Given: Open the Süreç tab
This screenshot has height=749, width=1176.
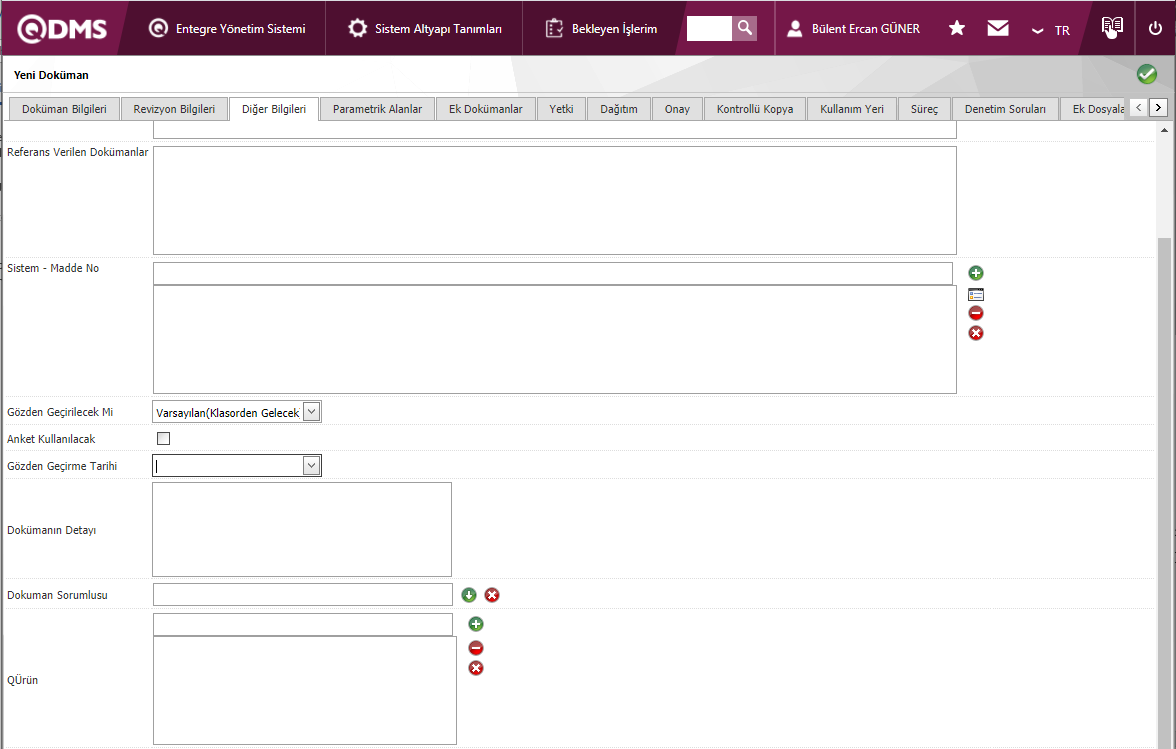Looking at the screenshot, I should (924, 109).
